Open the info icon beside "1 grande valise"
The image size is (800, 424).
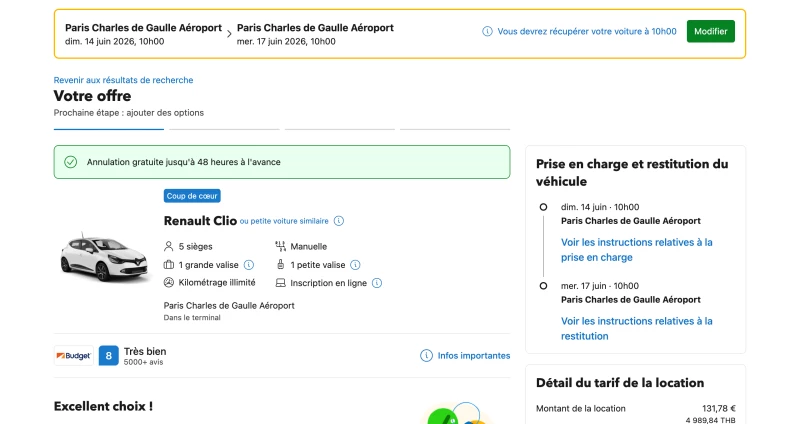tap(249, 265)
